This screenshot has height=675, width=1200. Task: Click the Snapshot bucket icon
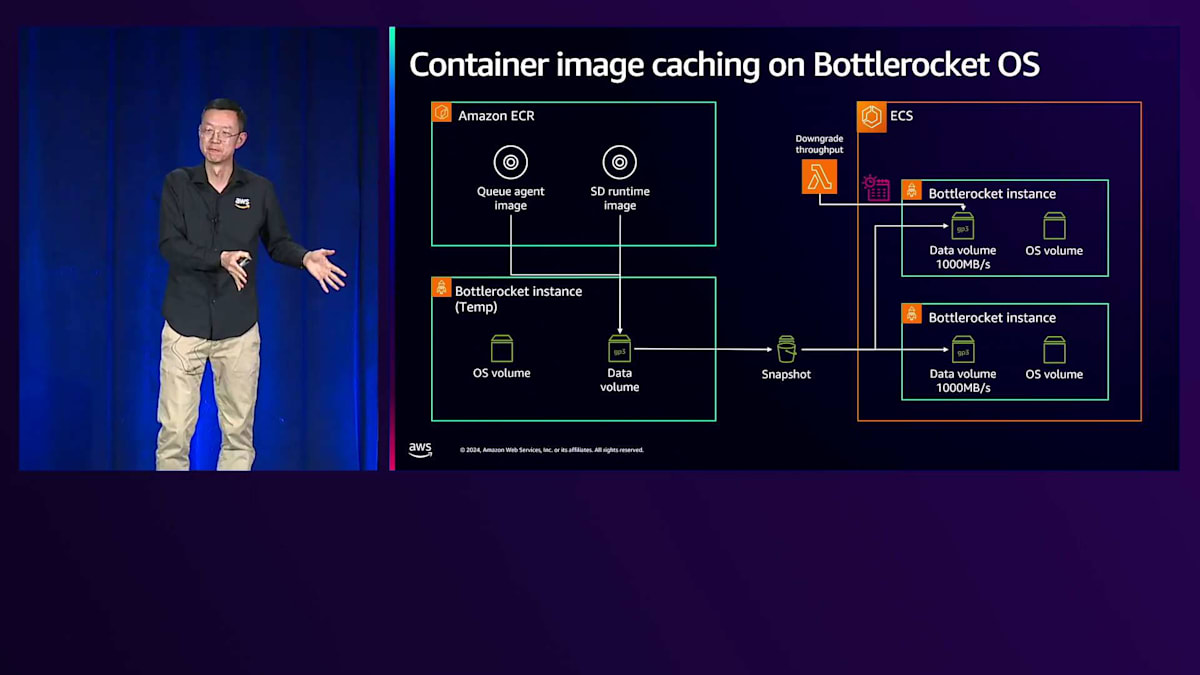(x=786, y=349)
